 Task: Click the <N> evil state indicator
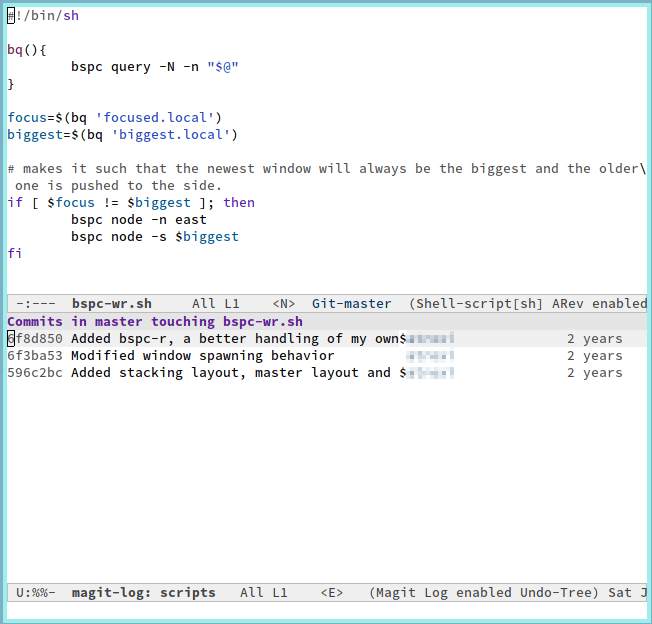(x=284, y=304)
